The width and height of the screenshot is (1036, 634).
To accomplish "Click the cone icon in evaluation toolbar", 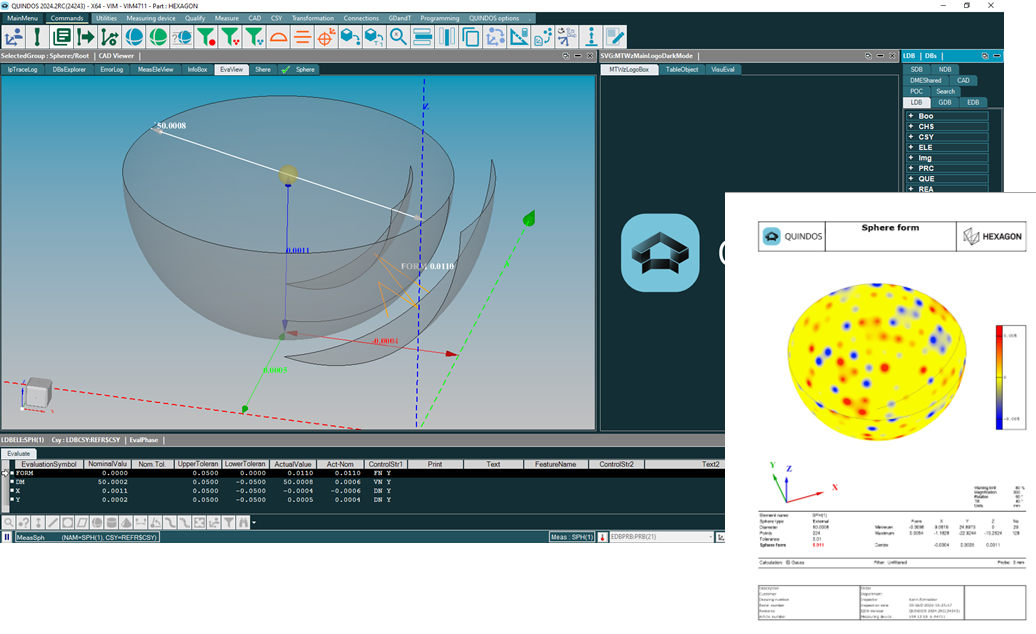I will (126, 522).
